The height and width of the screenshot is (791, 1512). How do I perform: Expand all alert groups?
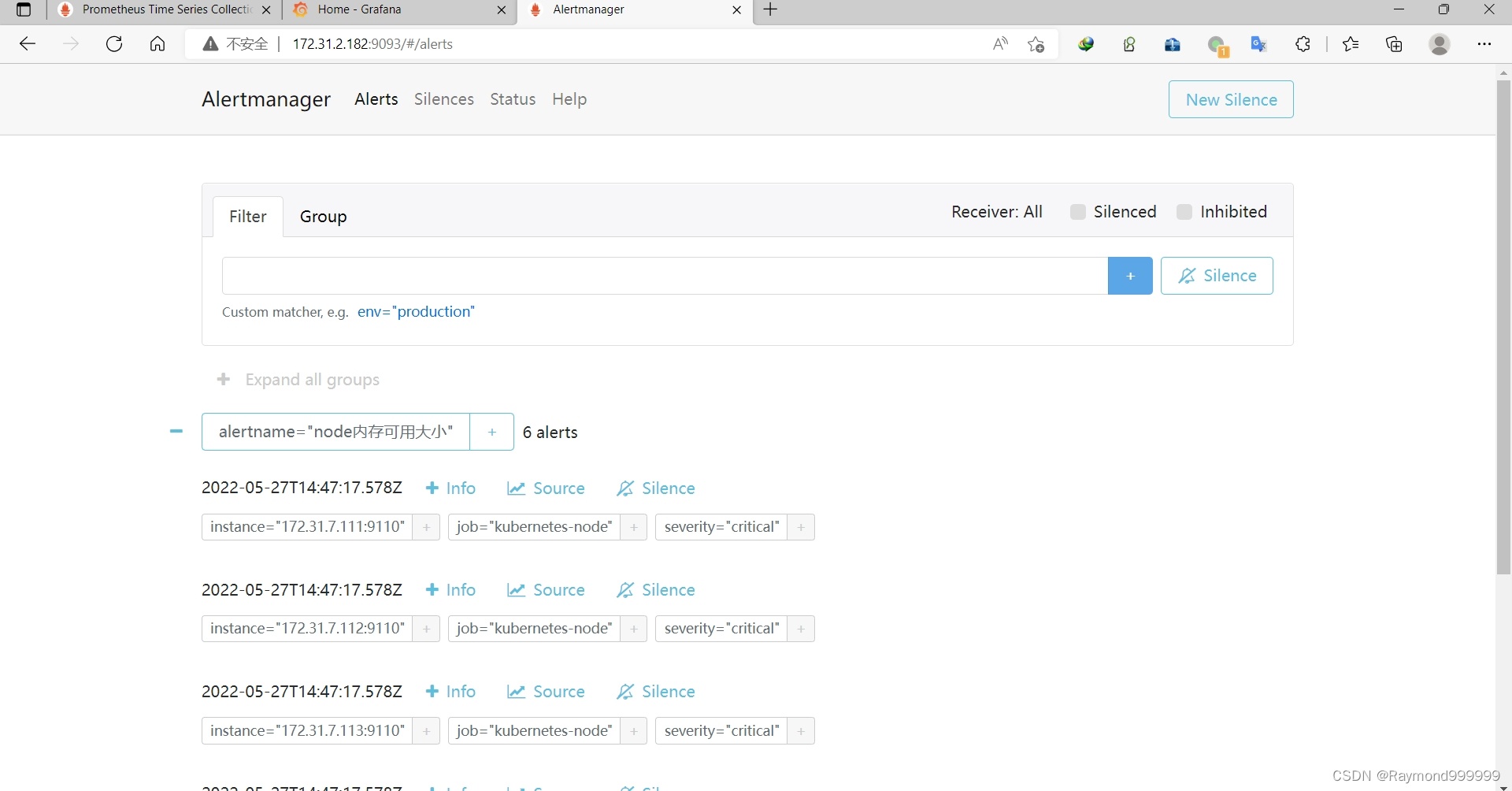coord(298,380)
